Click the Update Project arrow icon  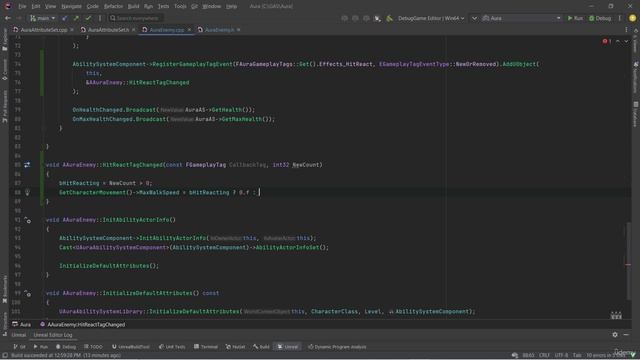point(64,18)
